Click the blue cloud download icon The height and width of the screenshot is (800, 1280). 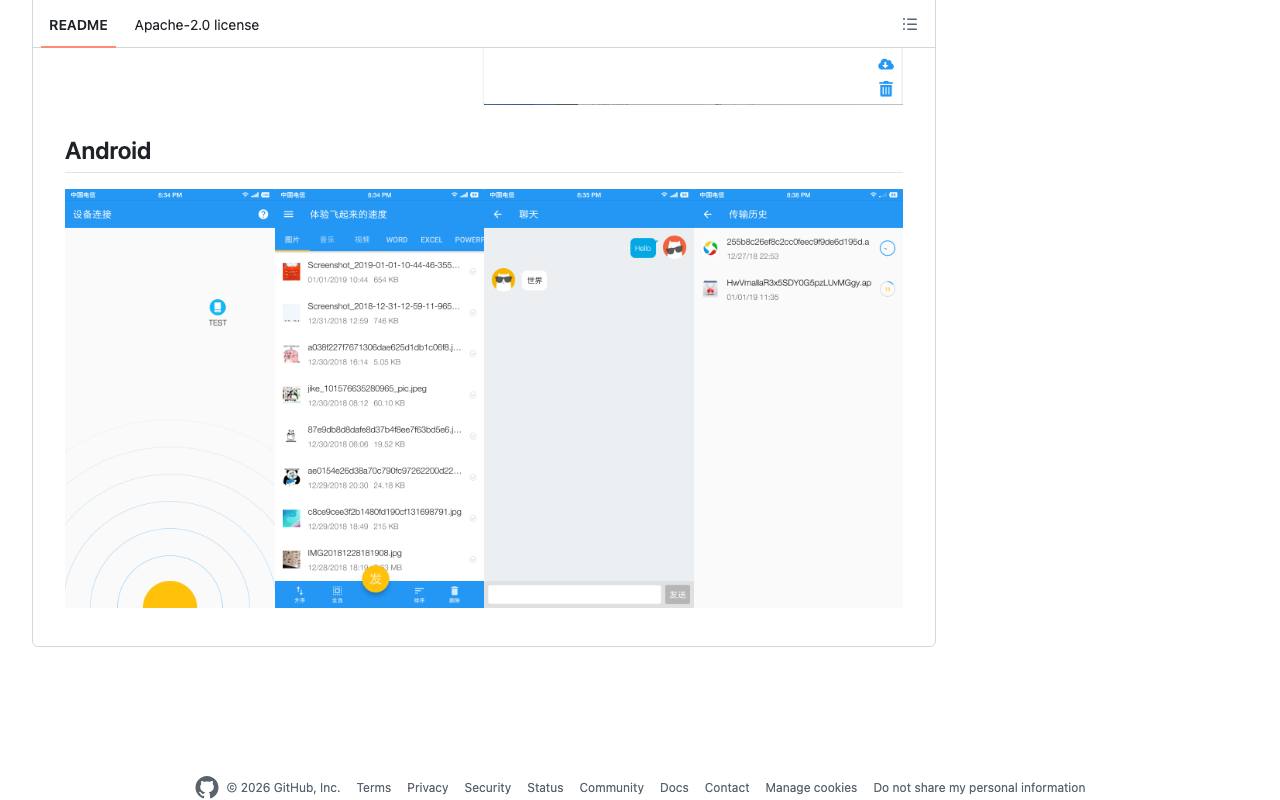[x=885, y=65]
